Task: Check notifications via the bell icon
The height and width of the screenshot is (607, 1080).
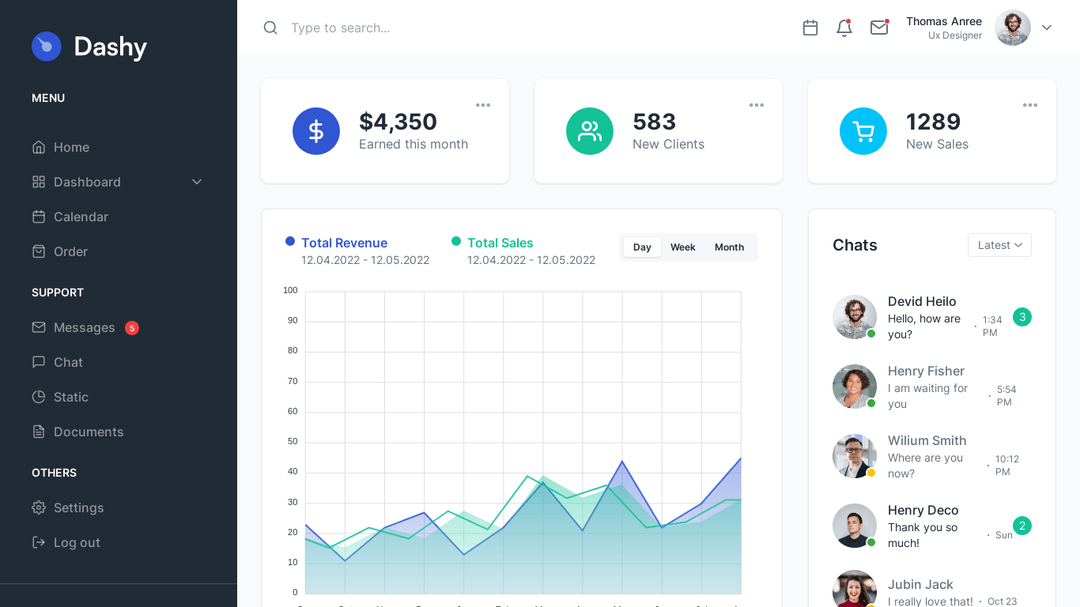Action: click(843, 27)
